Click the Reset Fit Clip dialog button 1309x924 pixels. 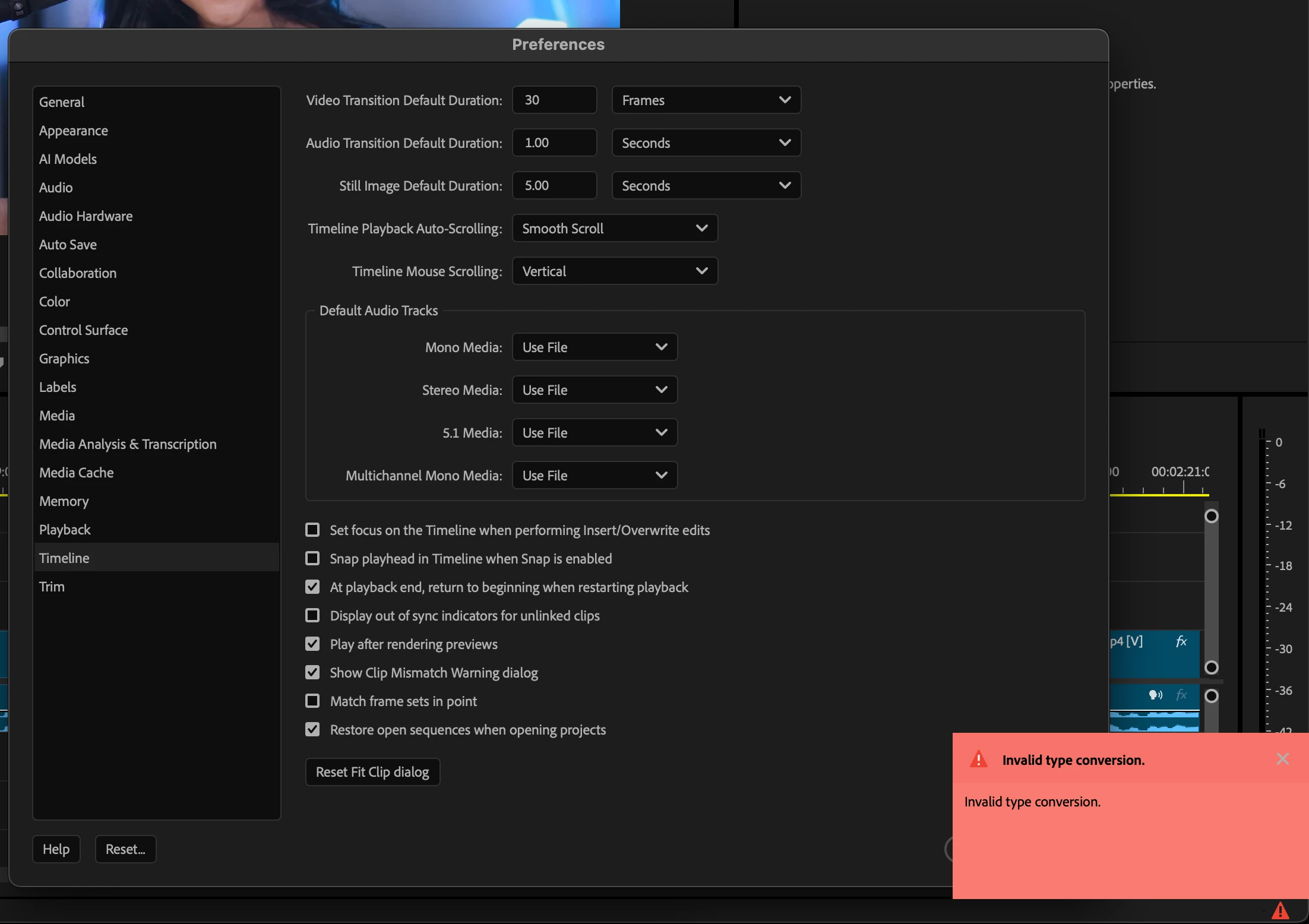coord(372,772)
